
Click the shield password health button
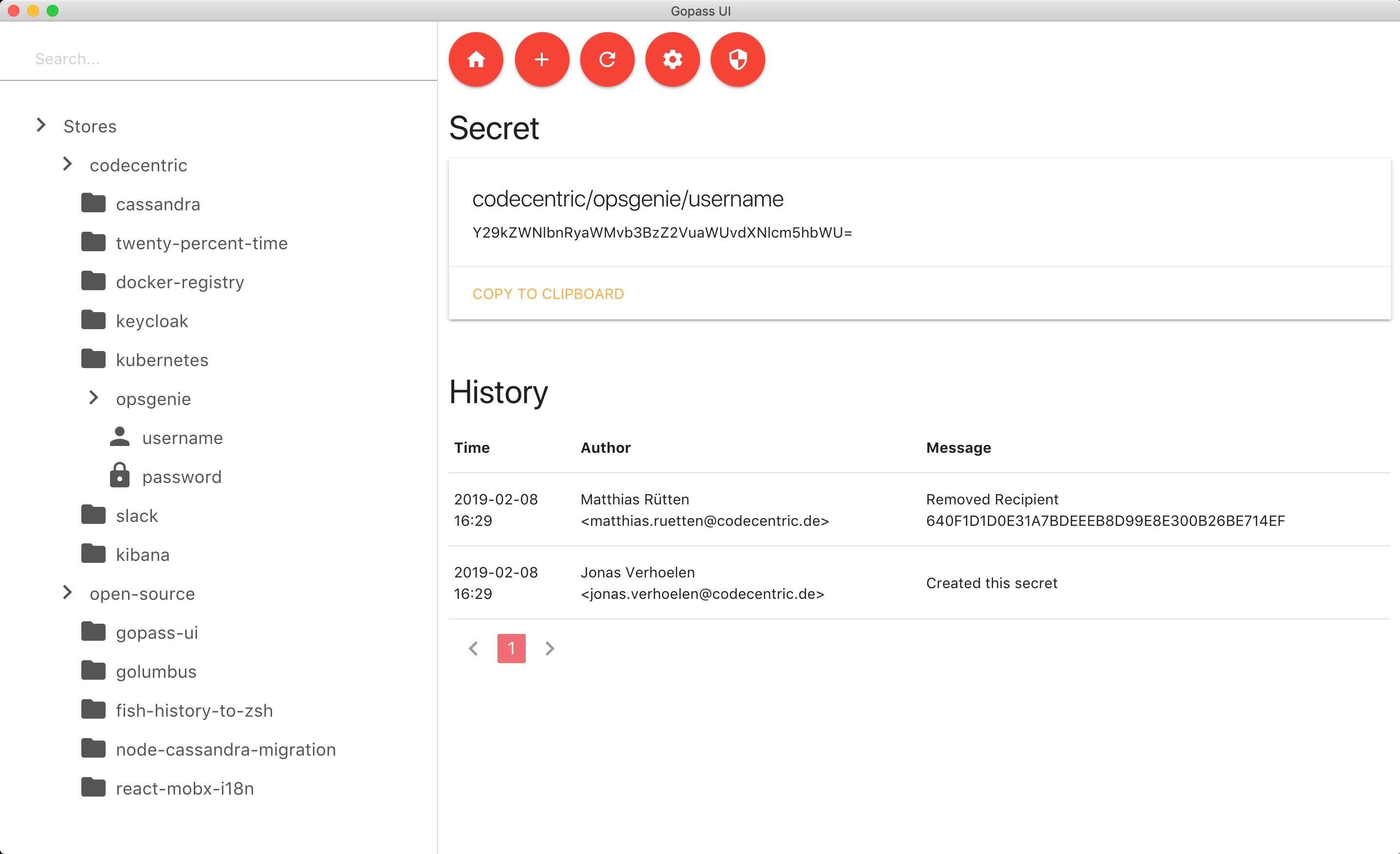(737, 59)
